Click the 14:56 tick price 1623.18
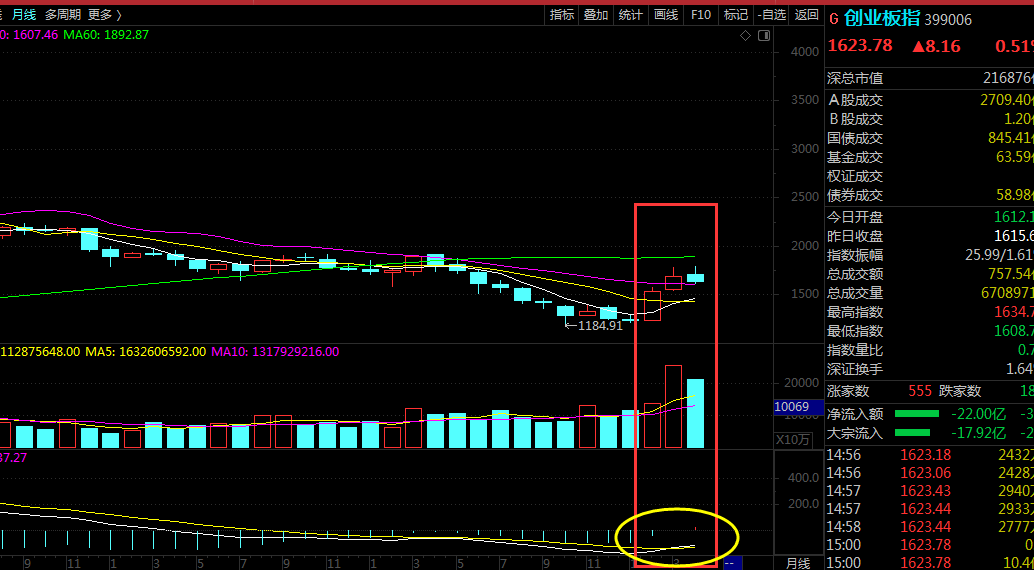The image size is (1034, 570). pyautogui.click(x=925, y=455)
